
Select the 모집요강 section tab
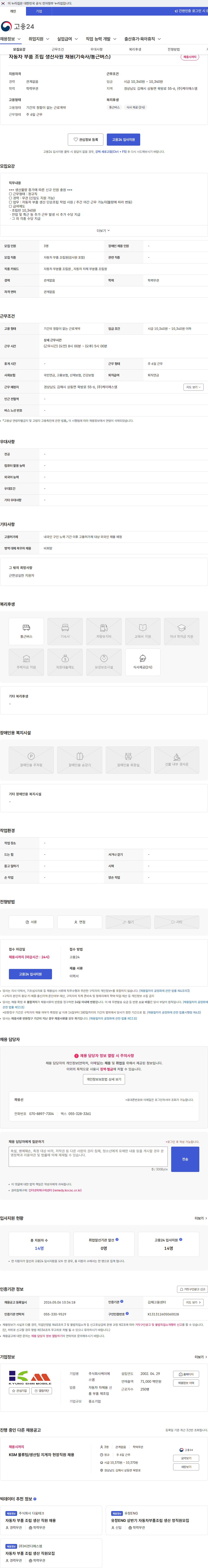pyautogui.click(x=19, y=49)
